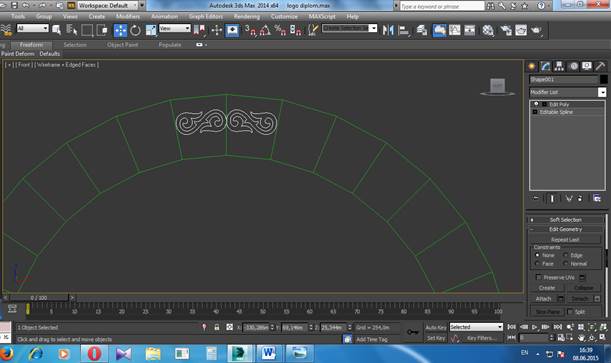Image resolution: width=611 pixels, height=363 pixels.
Task: Click the Repeat Last button
Action: tap(565, 240)
